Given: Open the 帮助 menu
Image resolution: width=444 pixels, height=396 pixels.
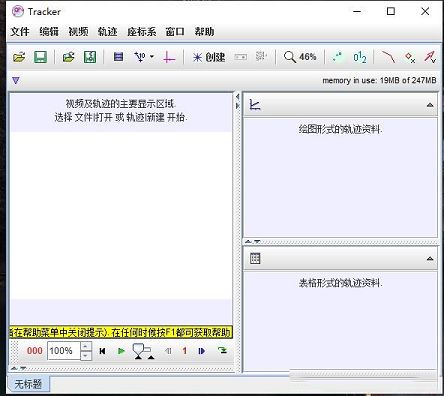Looking at the screenshot, I should [204, 32].
